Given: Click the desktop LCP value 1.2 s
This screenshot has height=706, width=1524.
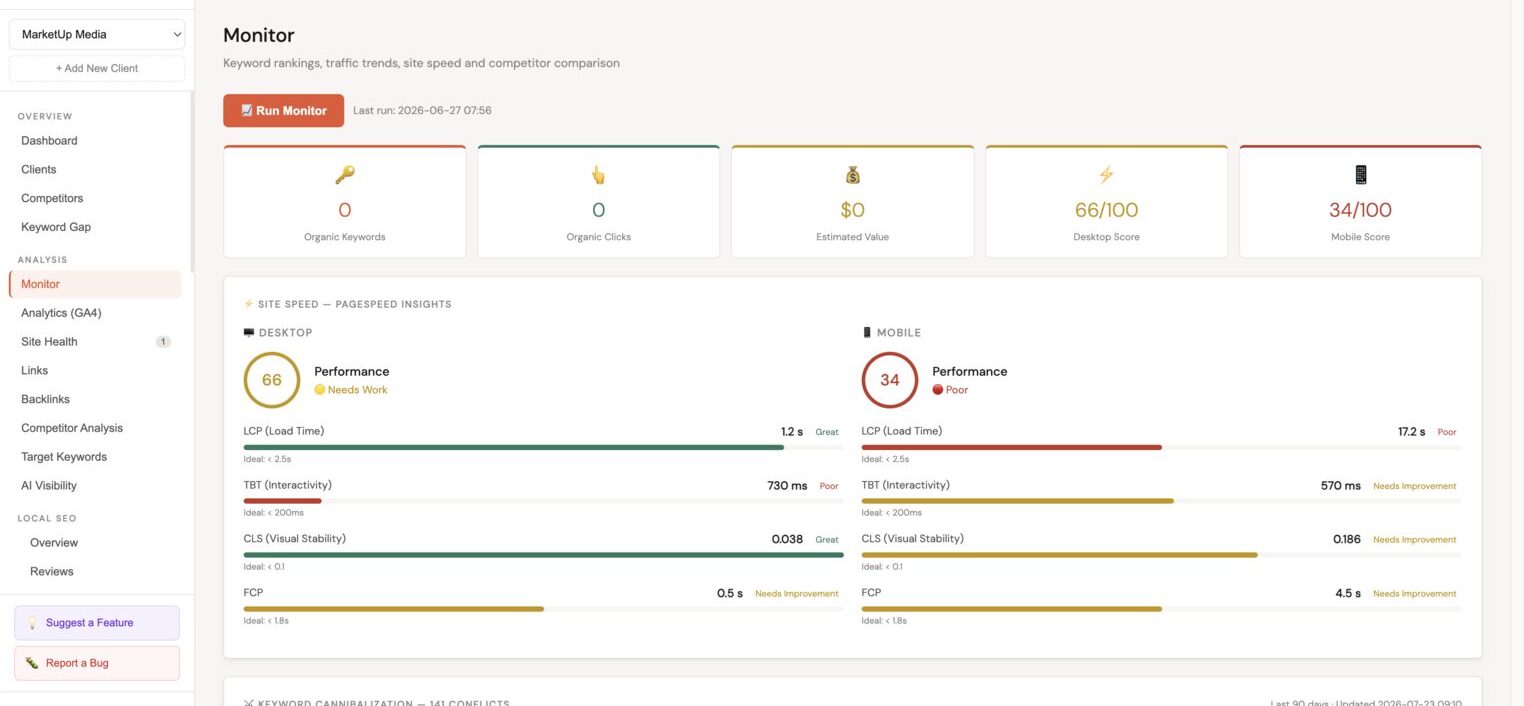Looking at the screenshot, I should pyautogui.click(x=792, y=432).
